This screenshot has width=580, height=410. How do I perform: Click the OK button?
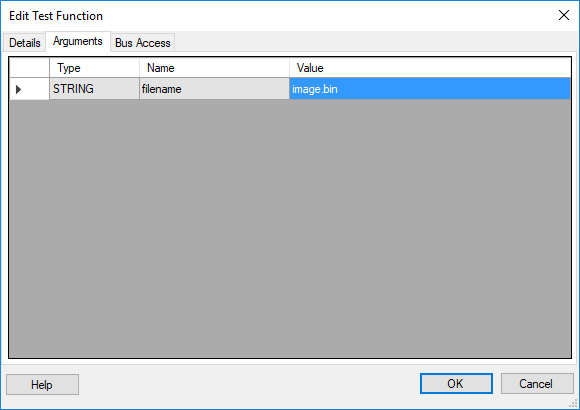(x=456, y=383)
